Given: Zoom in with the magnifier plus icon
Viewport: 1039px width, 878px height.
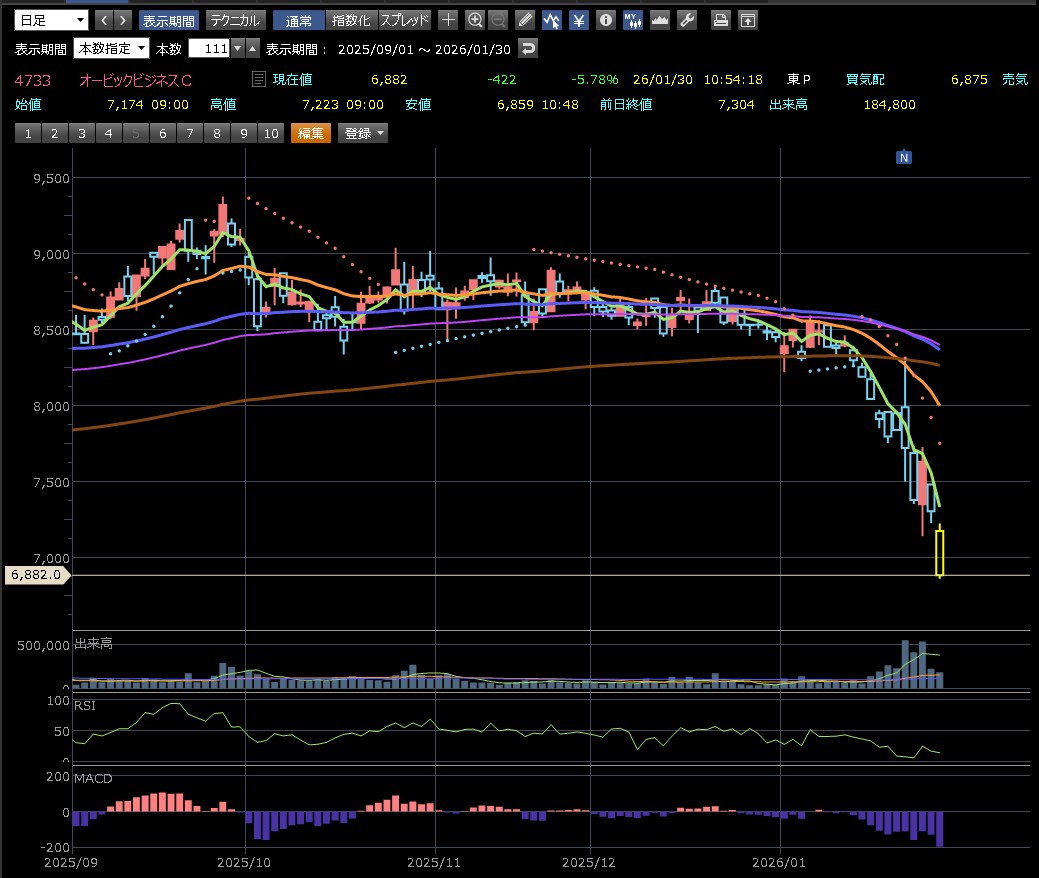Looking at the screenshot, I should (475, 20).
